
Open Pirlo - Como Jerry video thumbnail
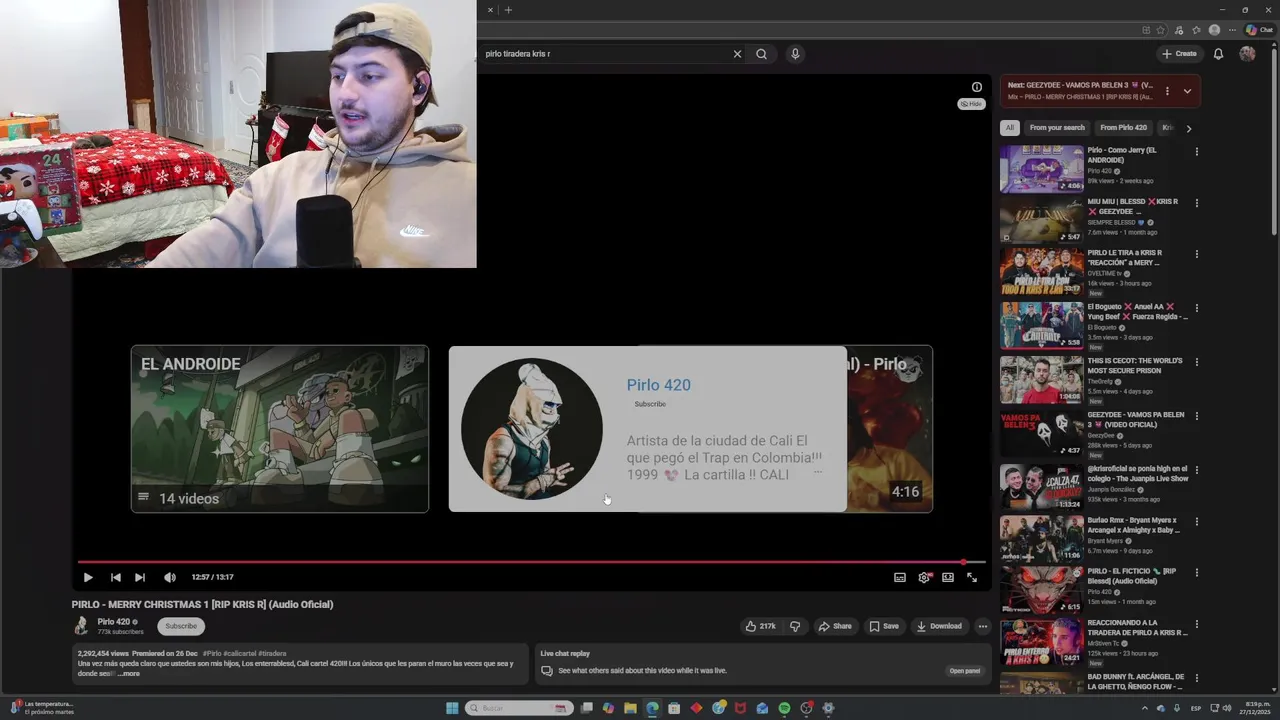pos(1041,169)
